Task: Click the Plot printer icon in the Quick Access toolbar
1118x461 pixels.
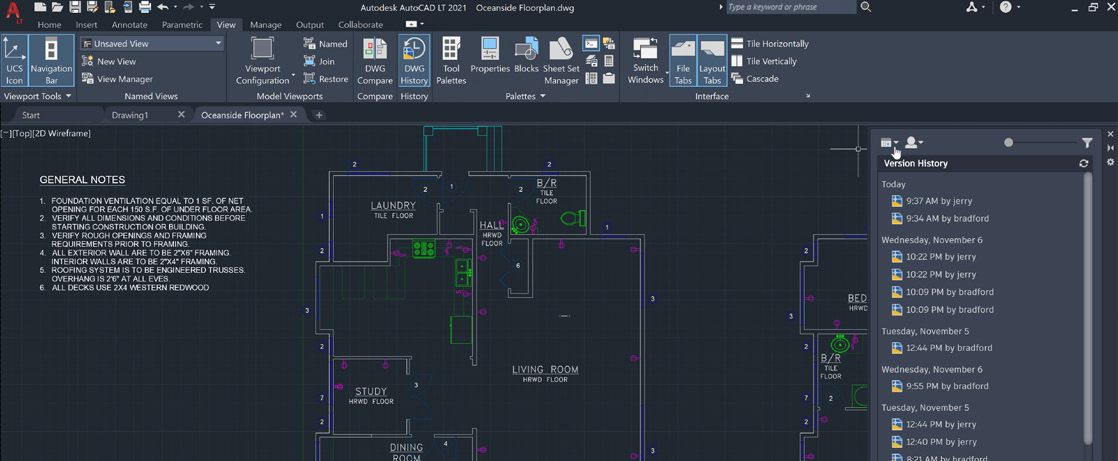Action: coord(145,7)
